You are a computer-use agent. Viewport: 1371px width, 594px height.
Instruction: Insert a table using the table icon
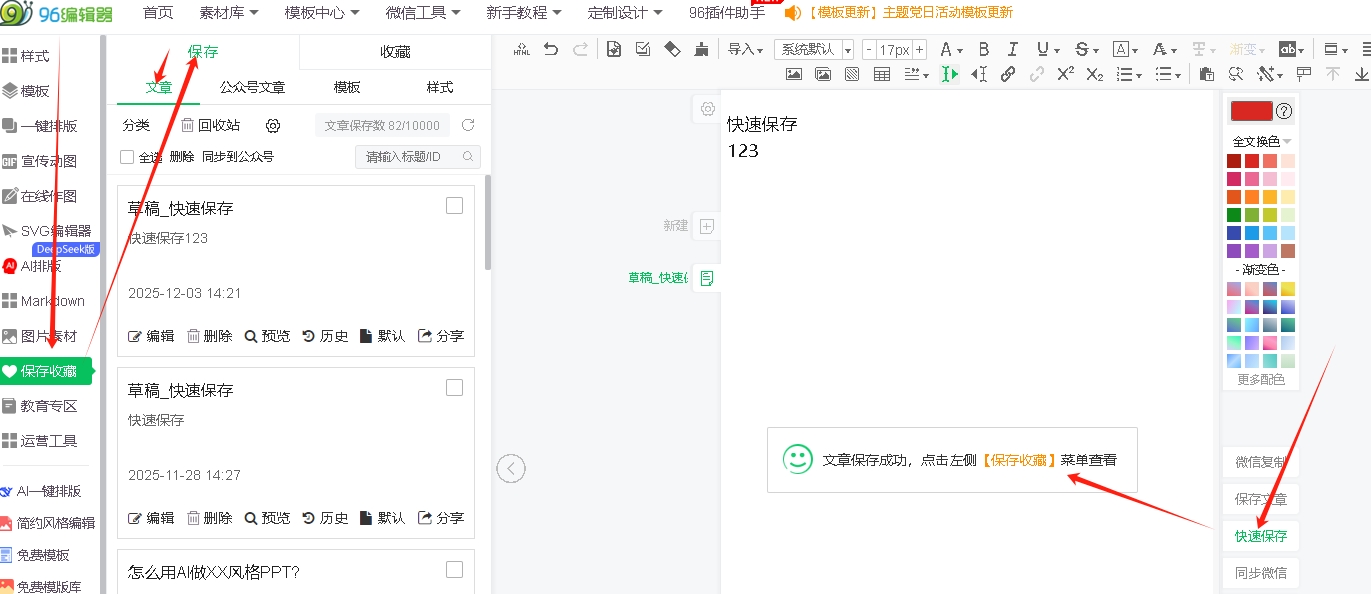[882, 74]
